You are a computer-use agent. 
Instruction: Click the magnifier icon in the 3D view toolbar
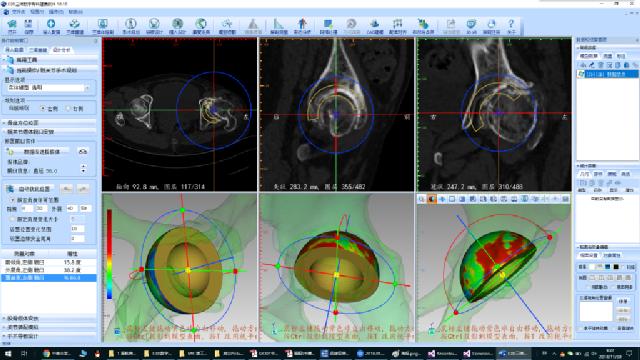tap(422, 199)
